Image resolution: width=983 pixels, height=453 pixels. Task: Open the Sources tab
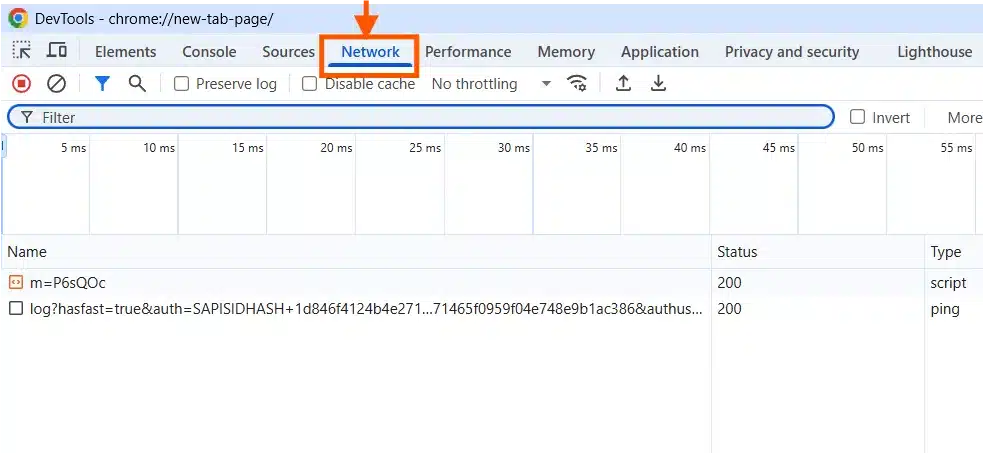(288, 52)
